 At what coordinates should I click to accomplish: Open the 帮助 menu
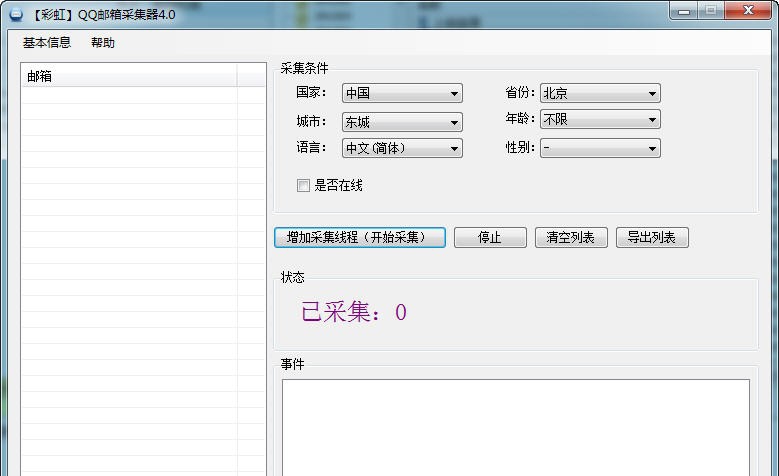(x=103, y=43)
